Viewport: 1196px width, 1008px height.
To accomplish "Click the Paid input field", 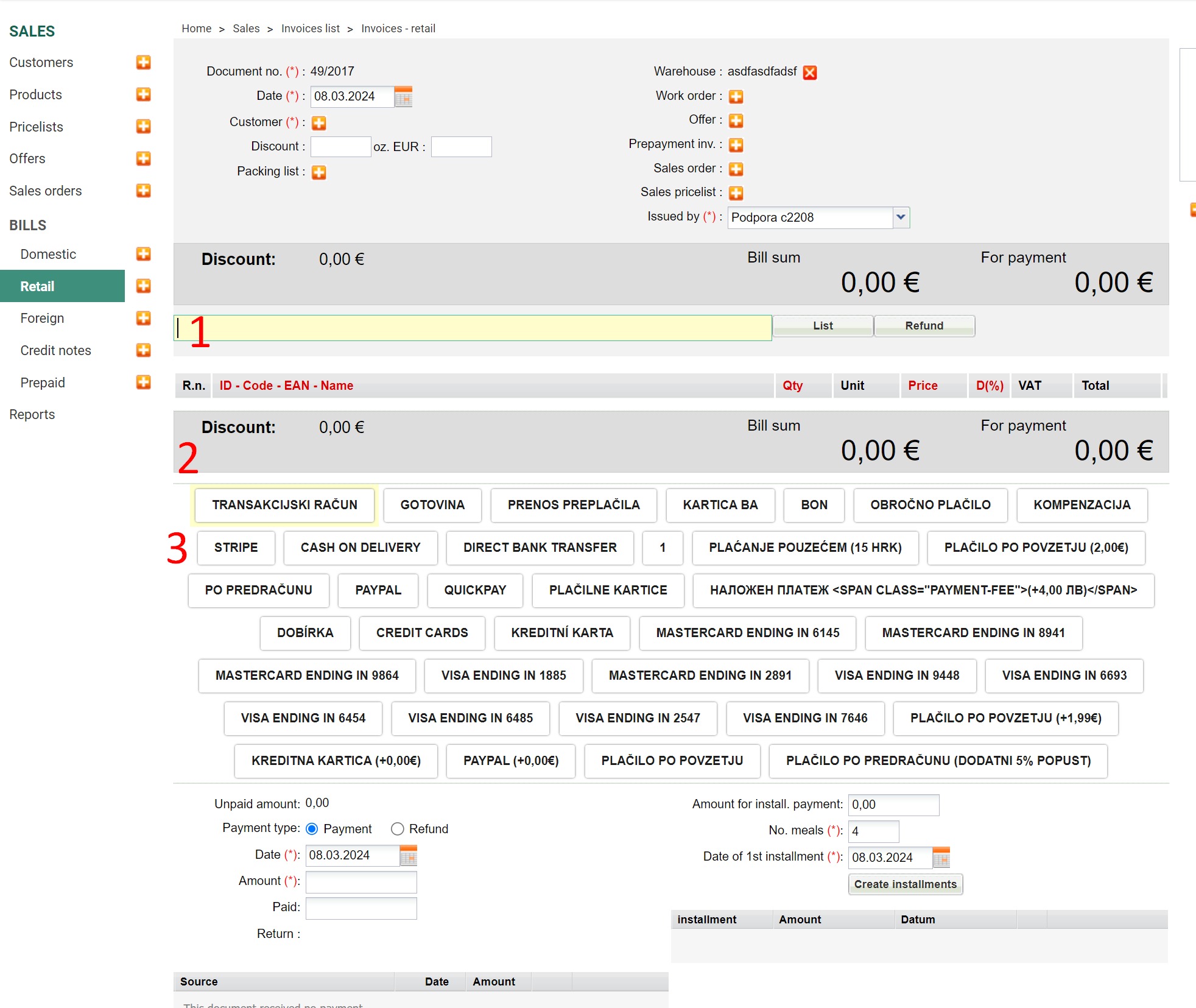I will coord(361,908).
